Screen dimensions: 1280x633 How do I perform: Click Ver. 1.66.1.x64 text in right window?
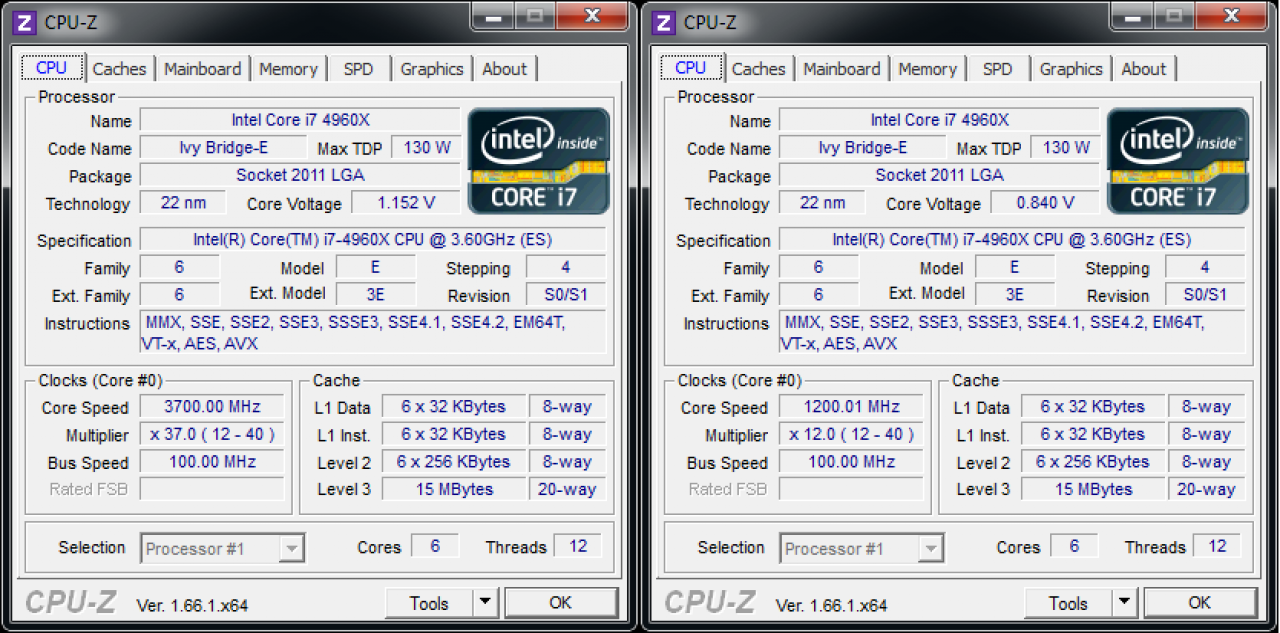tap(831, 605)
